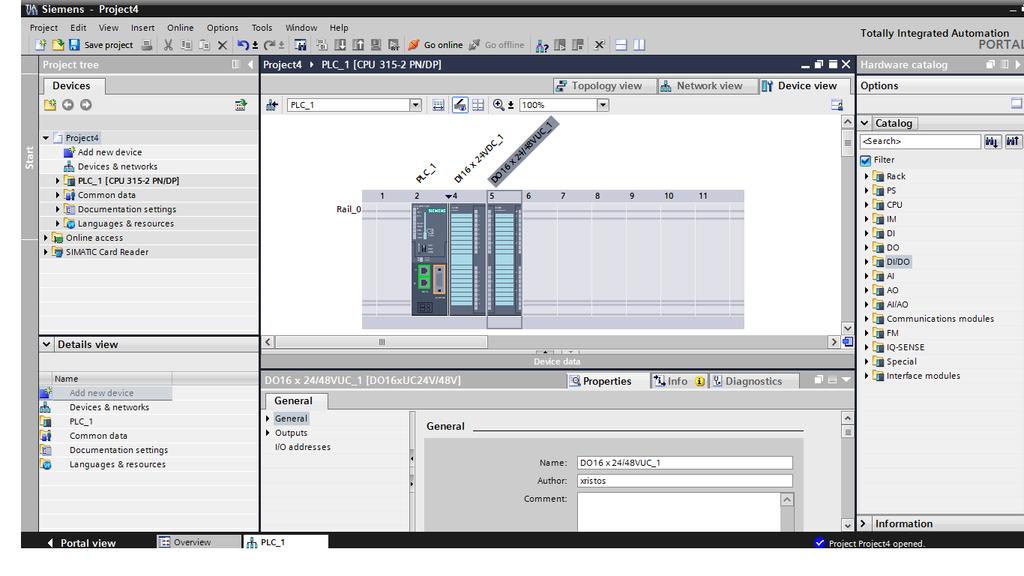Collapse the Project tree with its arrow
This screenshot has height=576, width=1024.
pos(250,64)
